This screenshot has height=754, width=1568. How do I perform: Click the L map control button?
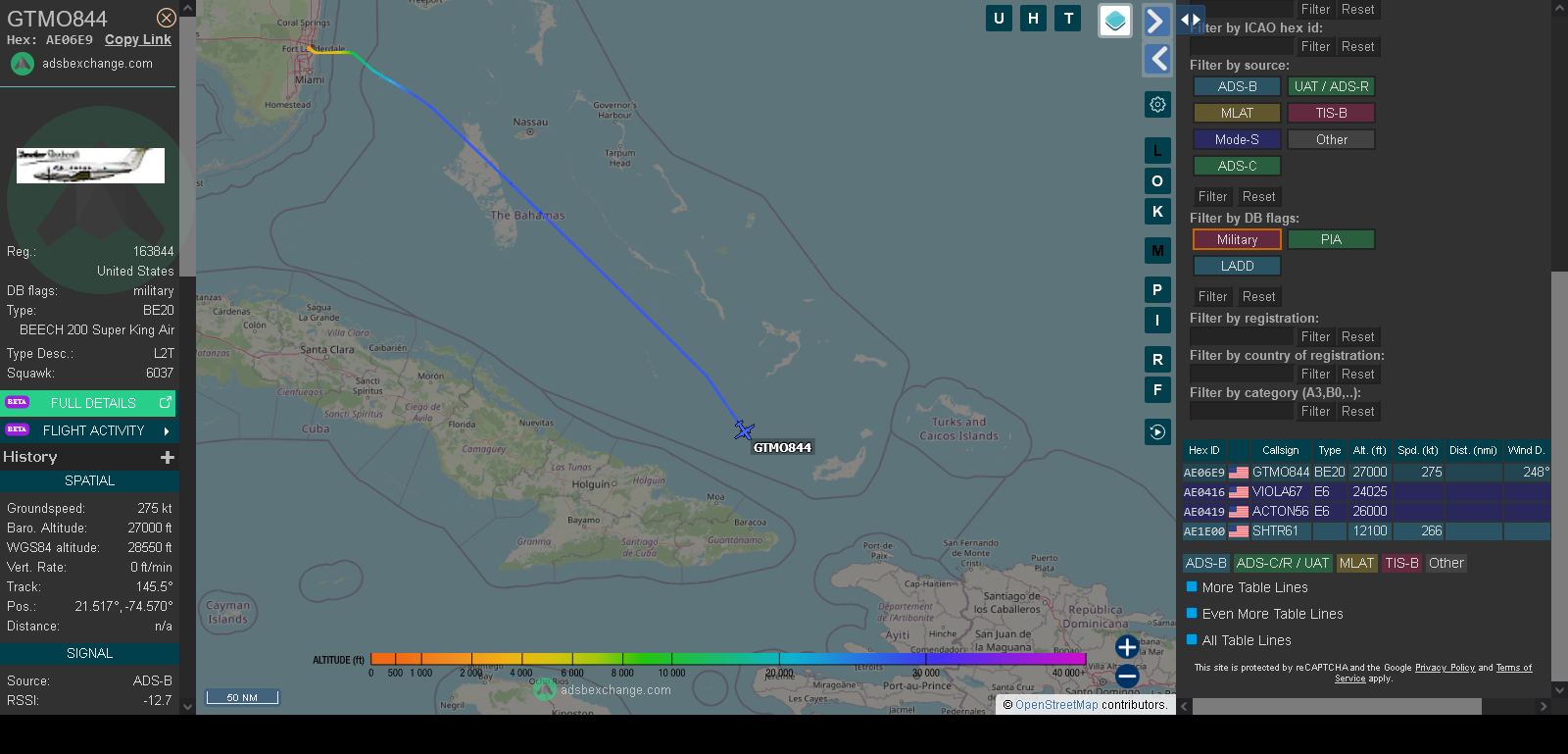pos(1157,151)
